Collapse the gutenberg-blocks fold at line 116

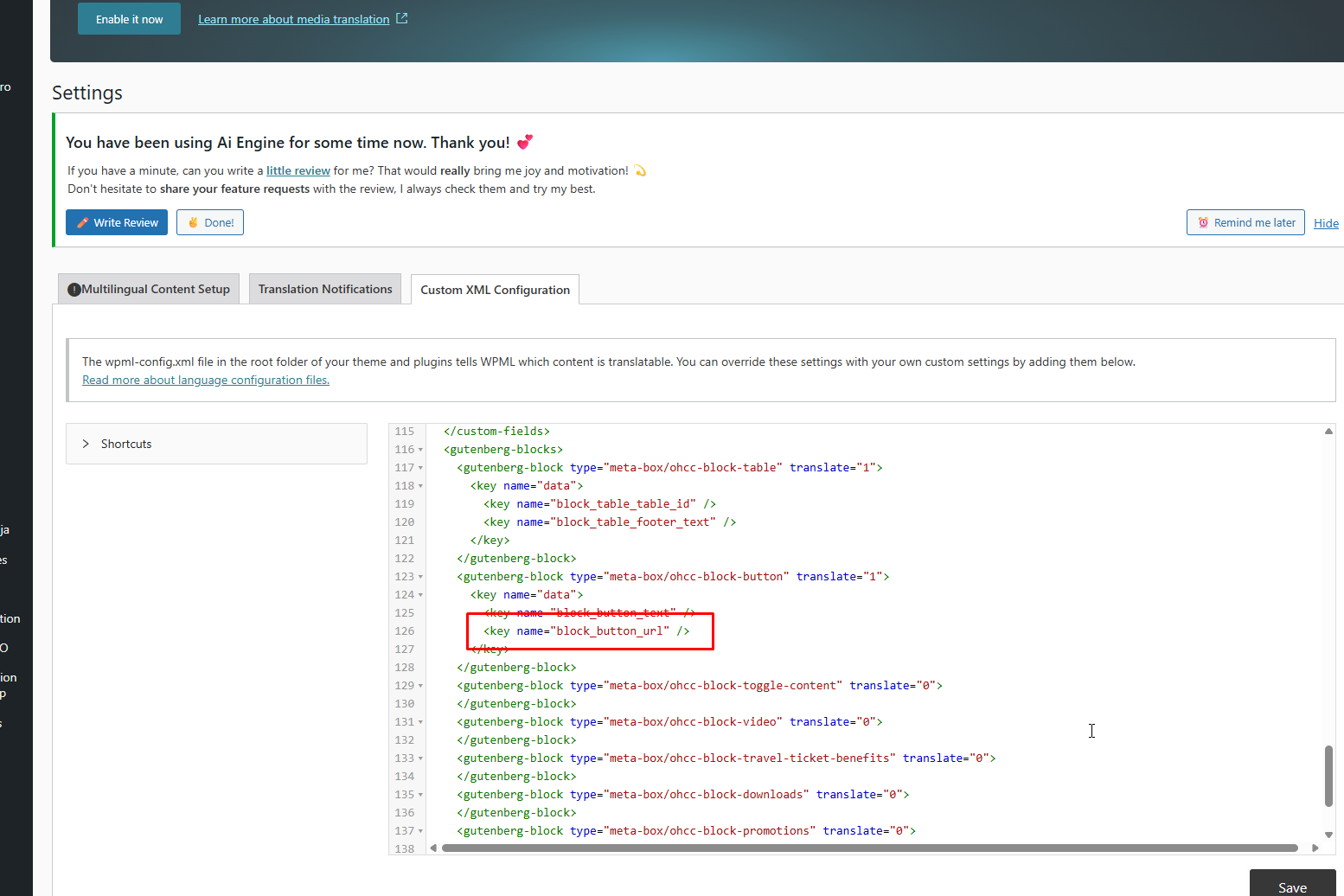(421, 450)
